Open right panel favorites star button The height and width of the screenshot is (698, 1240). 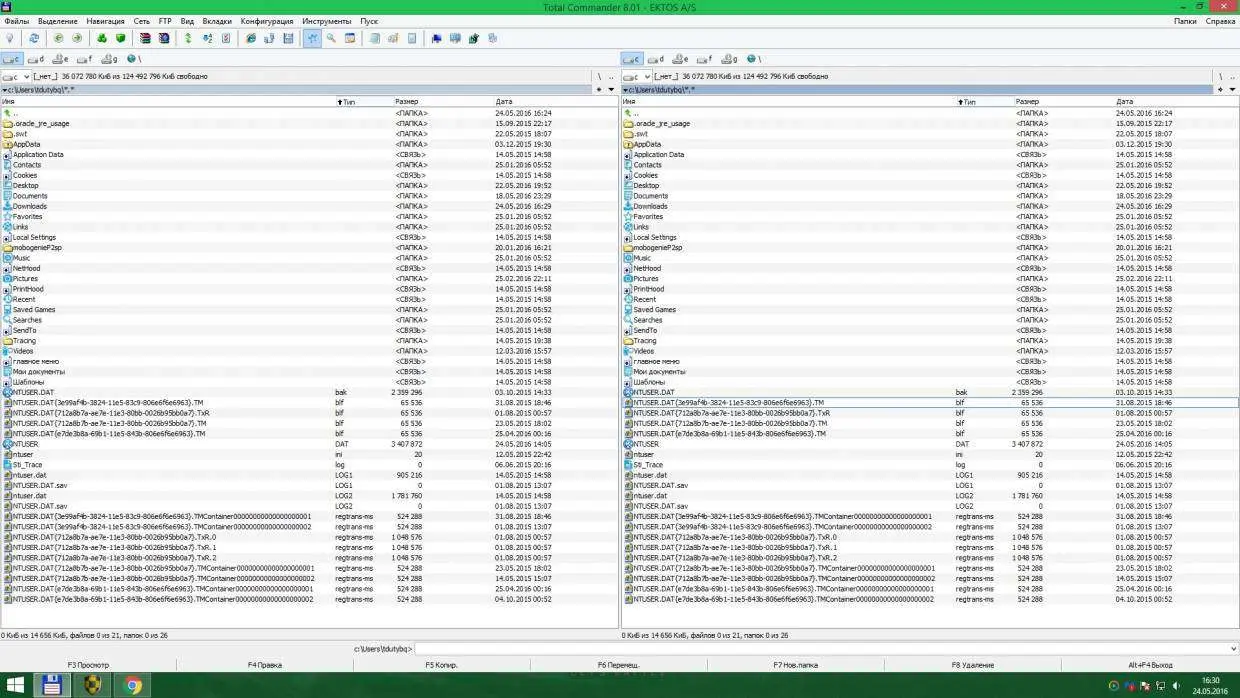pos(1220,90)
